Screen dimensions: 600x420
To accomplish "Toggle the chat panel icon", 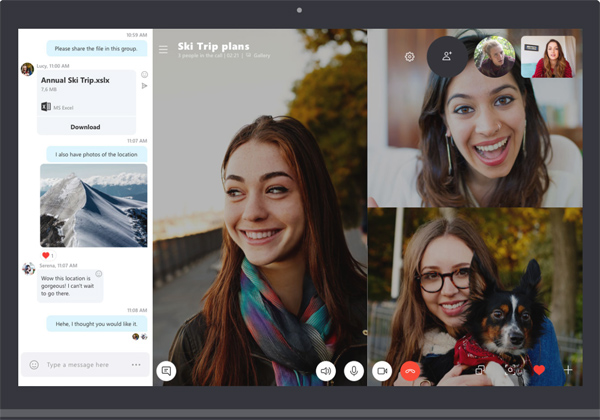I will [x=166, y=370].
